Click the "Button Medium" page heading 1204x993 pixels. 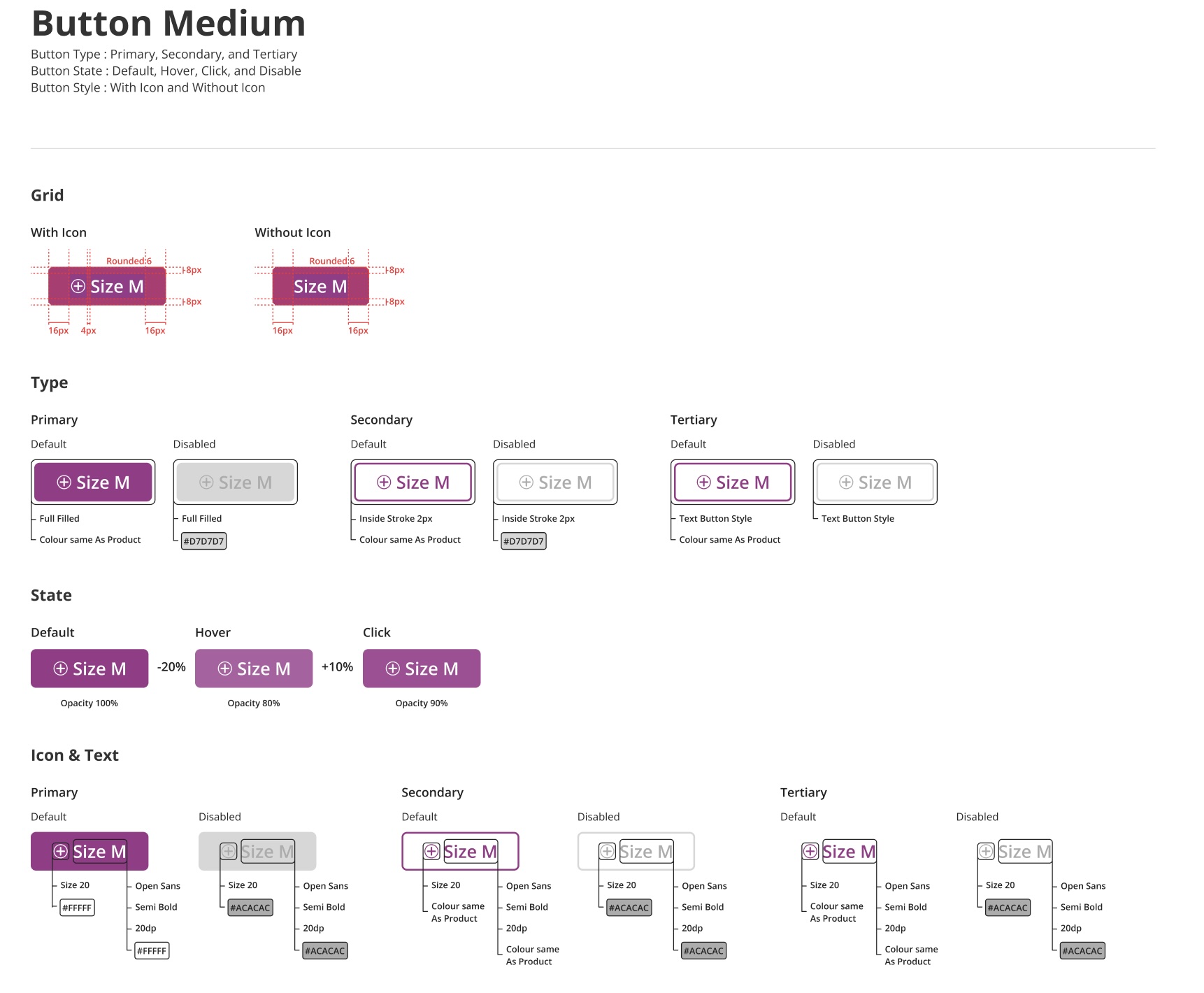pyautogui.click(x=169, y=23)
